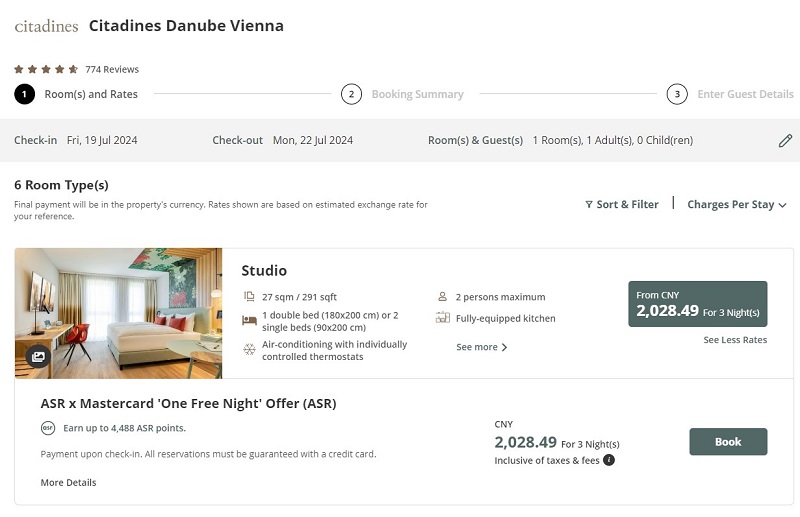Click the Citadines brand logo
Image resolution: width=800 pixels, height=517 pixels.
[46, 26]
